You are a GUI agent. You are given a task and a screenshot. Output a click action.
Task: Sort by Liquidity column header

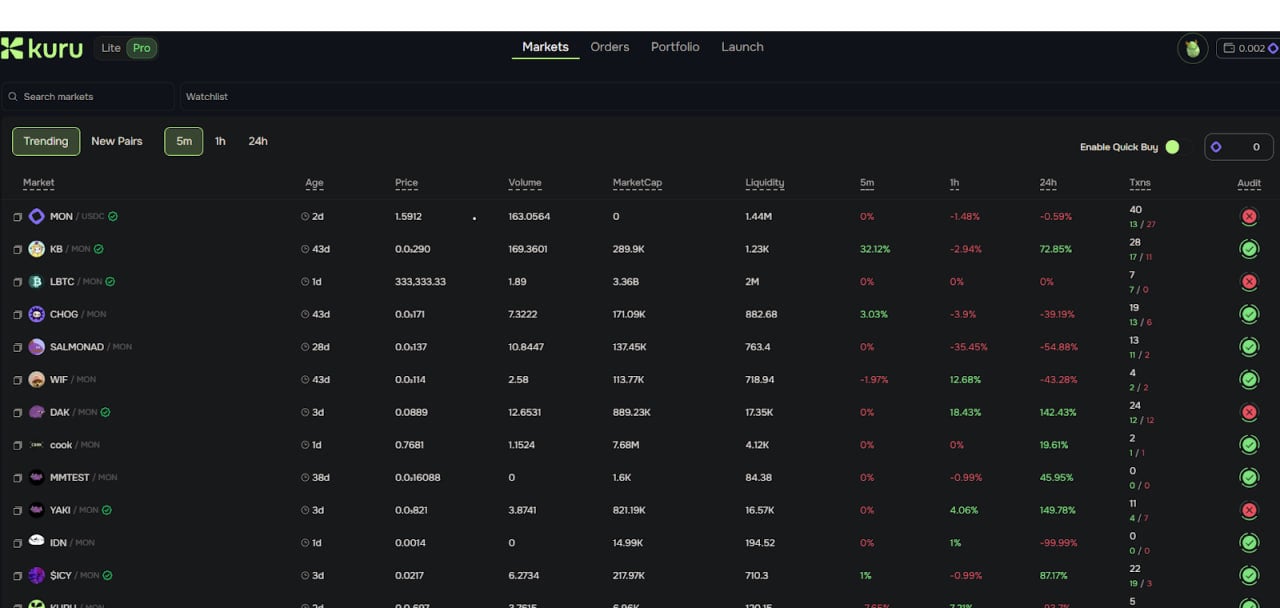[x=765, y=183]
